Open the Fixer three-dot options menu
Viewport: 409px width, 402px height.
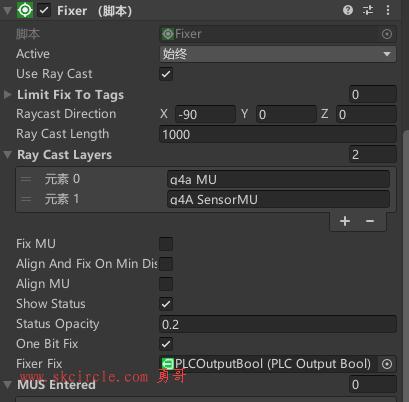388,10
